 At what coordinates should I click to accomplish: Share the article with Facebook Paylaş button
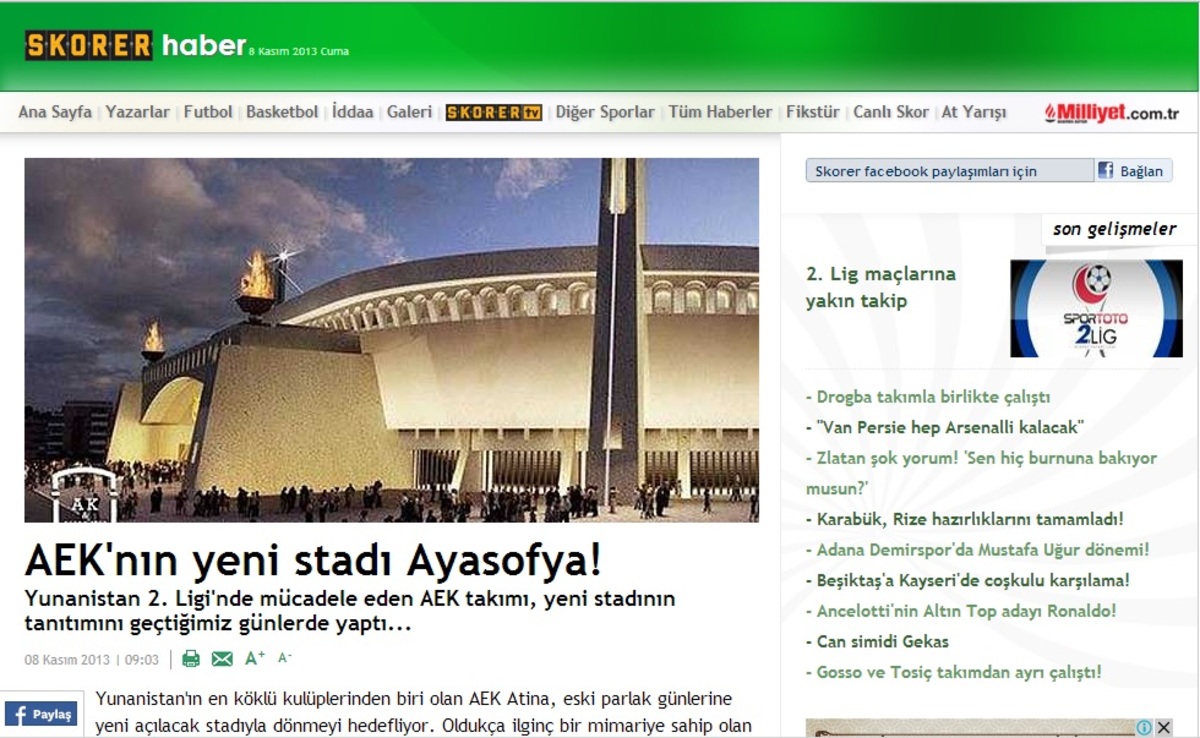41,714
